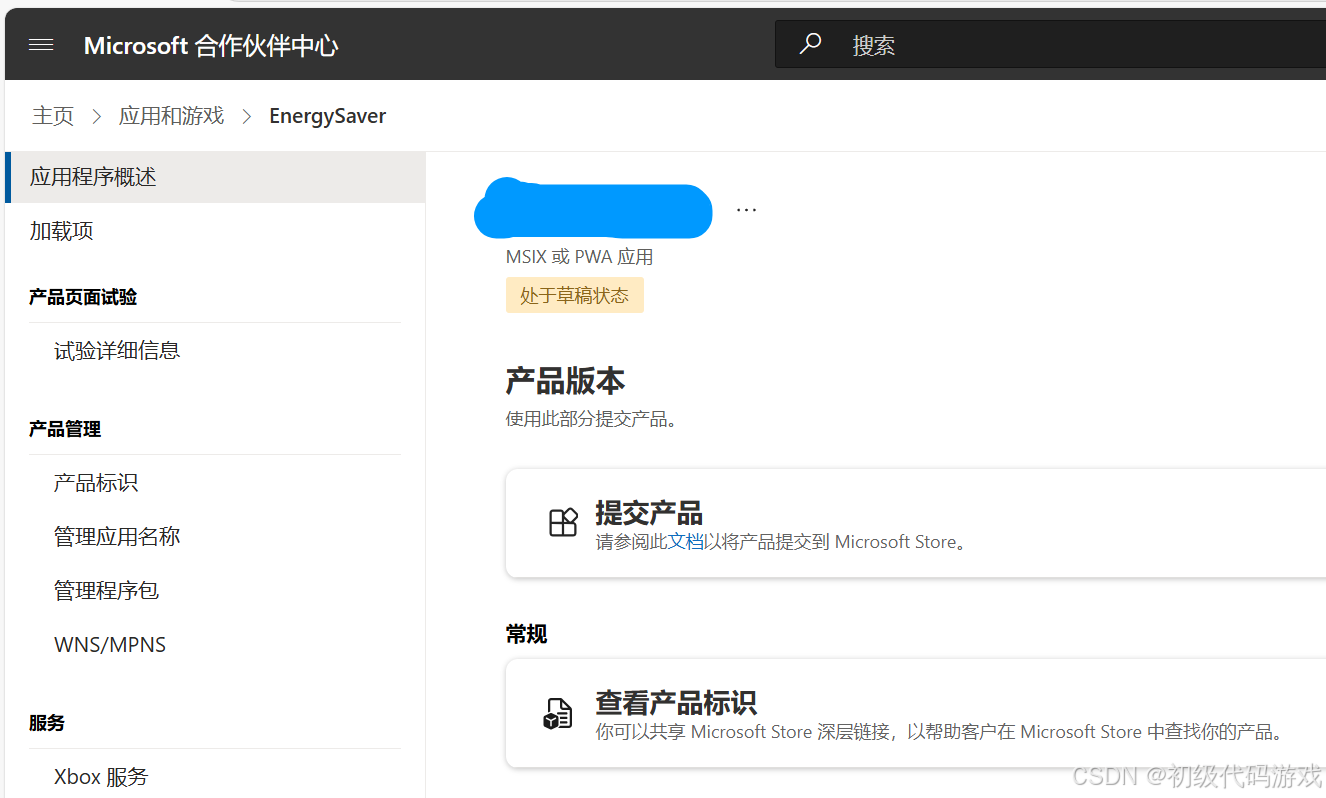This screenshot has height=798, width=1326.
Task: Go to 主页 breadcrumb
Action: [x=53, y=116]
